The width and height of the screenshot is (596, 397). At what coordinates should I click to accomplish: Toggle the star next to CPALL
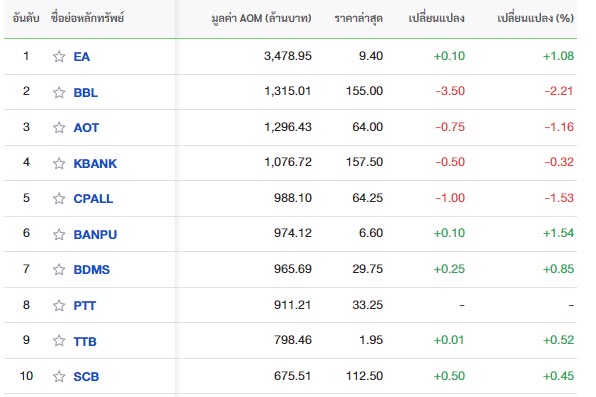click(x=59, y=198)
